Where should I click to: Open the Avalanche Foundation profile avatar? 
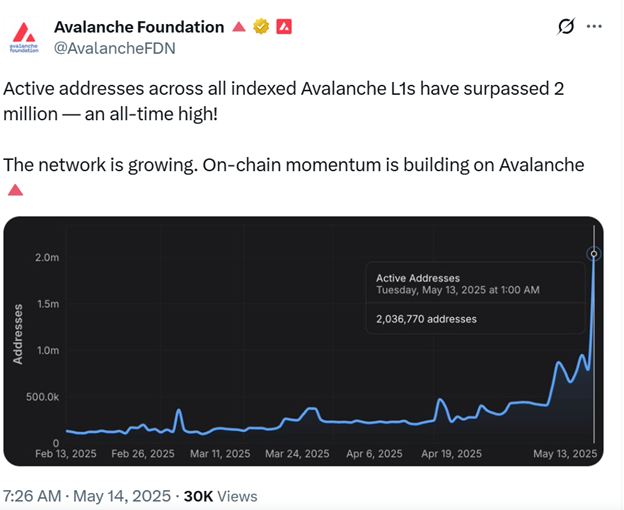tap(24, 38)
